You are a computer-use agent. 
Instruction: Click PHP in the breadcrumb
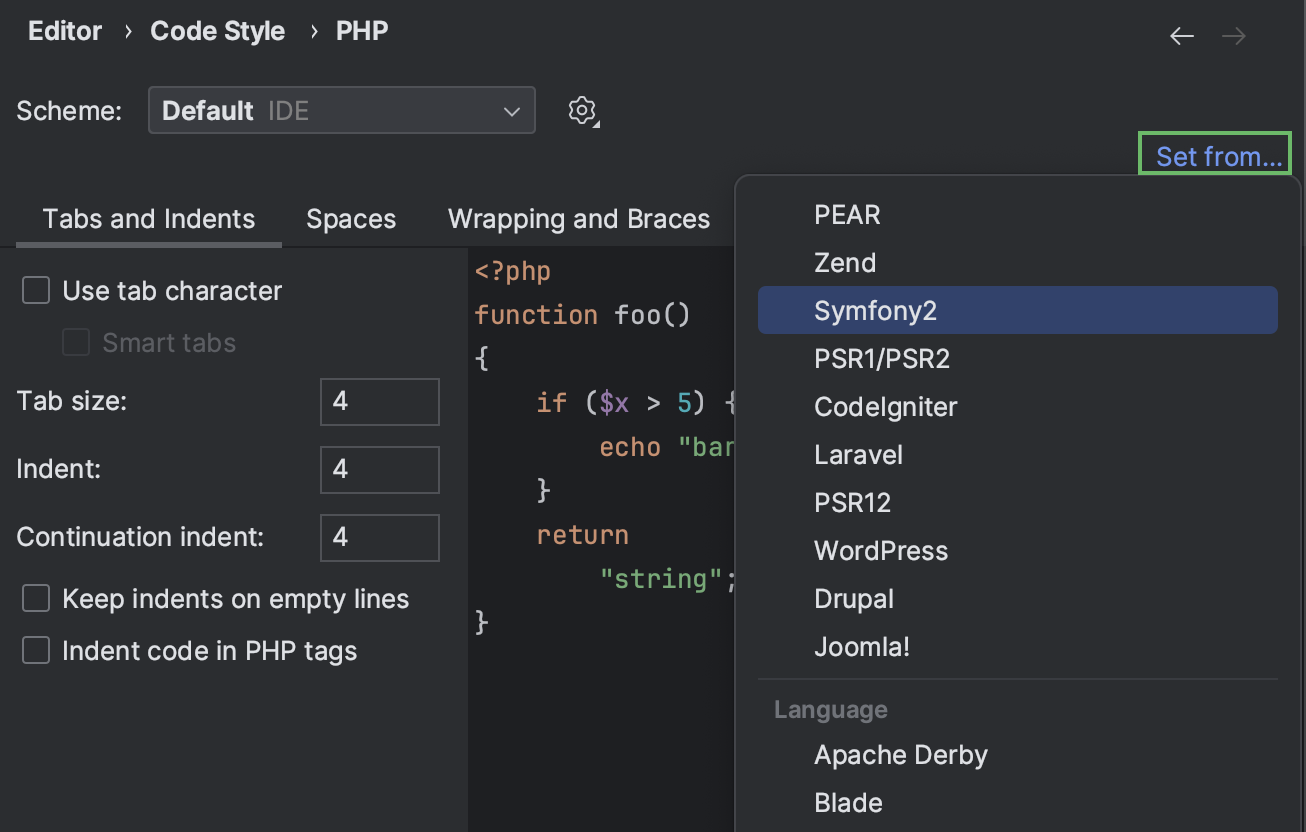coord(362,31)
